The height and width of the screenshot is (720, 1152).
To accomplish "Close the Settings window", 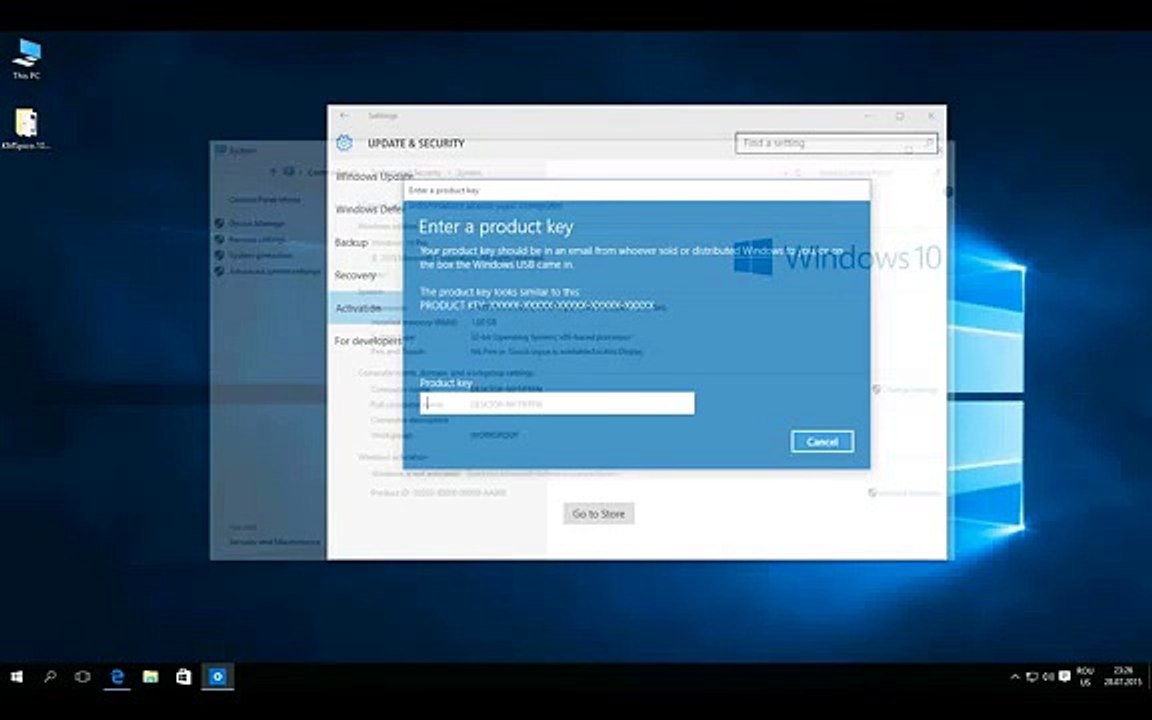I will pos(931,115).
